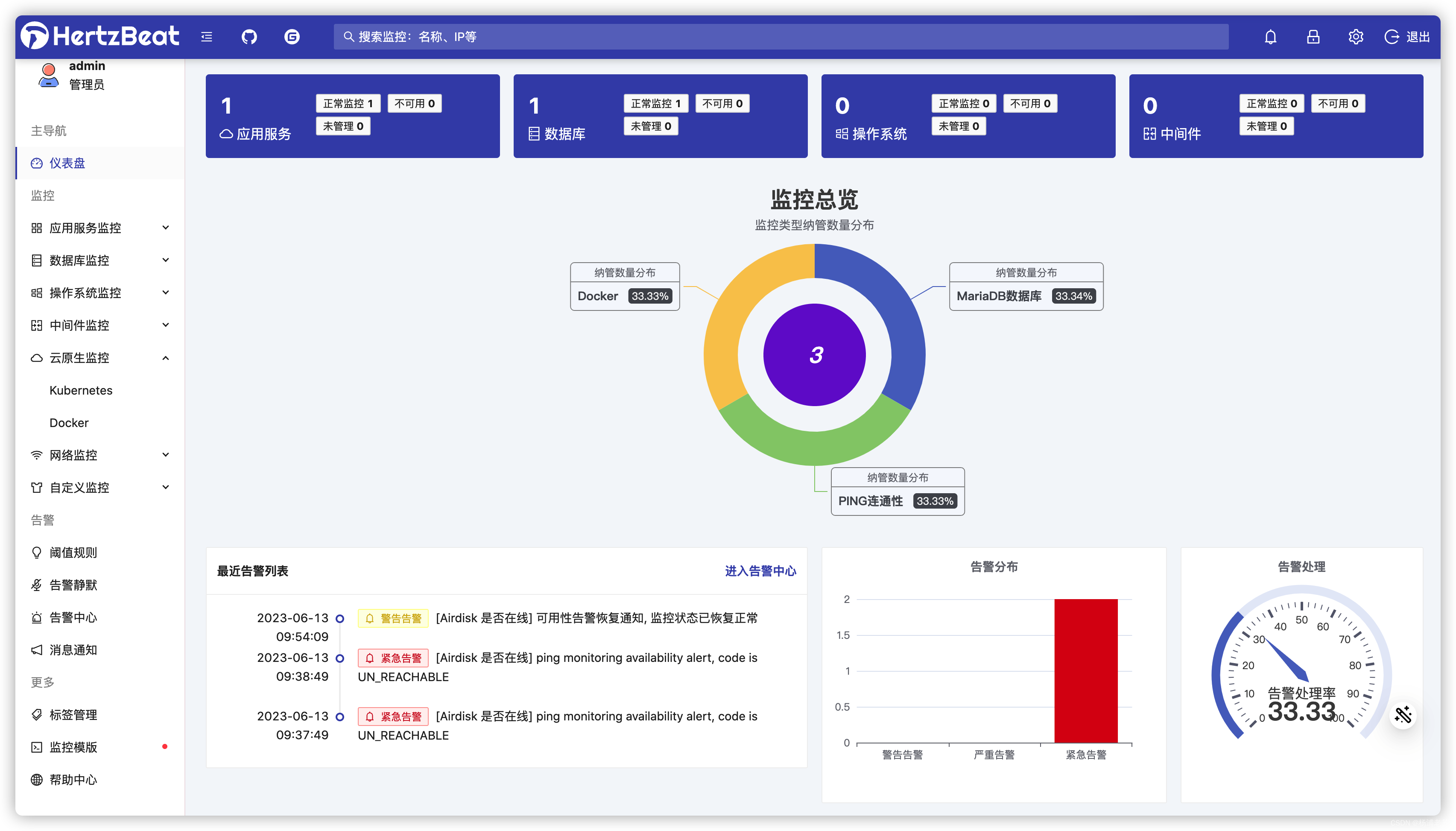Open 阈值规则 menu item
The height and width of the screenshot is (831, 1456).
coord(73,553)
